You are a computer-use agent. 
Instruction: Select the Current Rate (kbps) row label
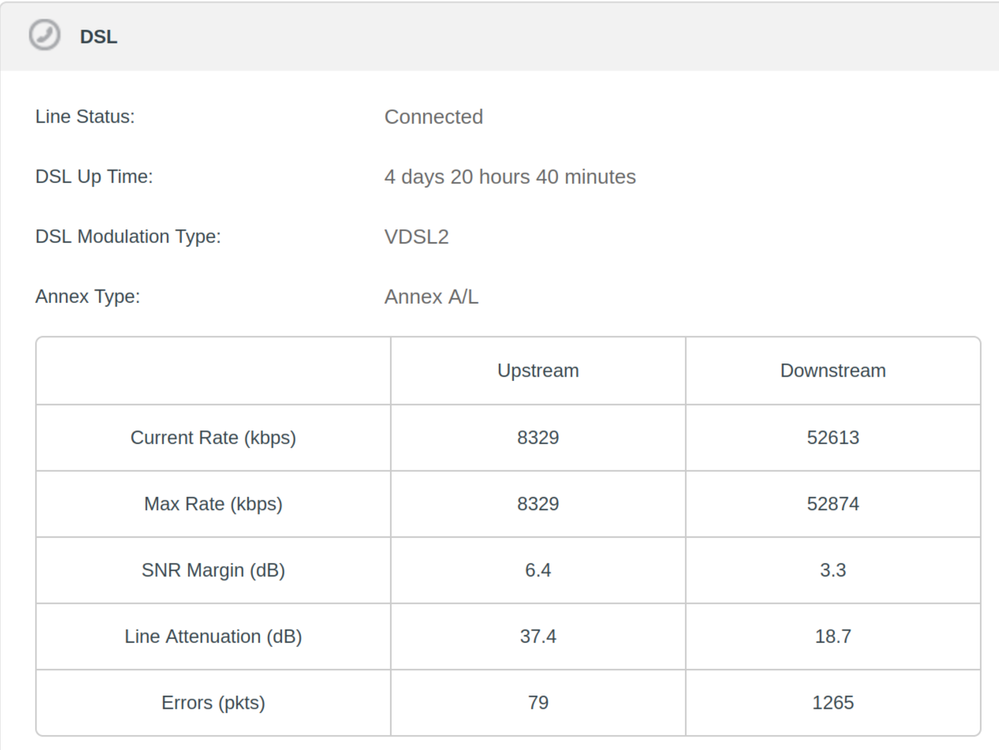tap(213, 438)
